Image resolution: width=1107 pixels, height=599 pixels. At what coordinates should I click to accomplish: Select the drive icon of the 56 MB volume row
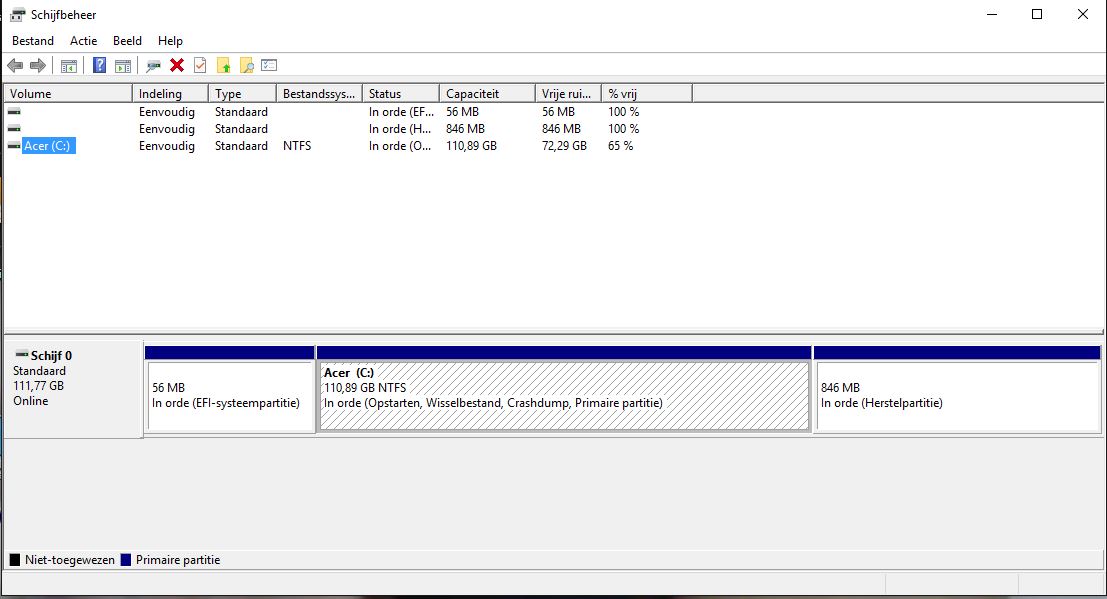coord(14,112)
